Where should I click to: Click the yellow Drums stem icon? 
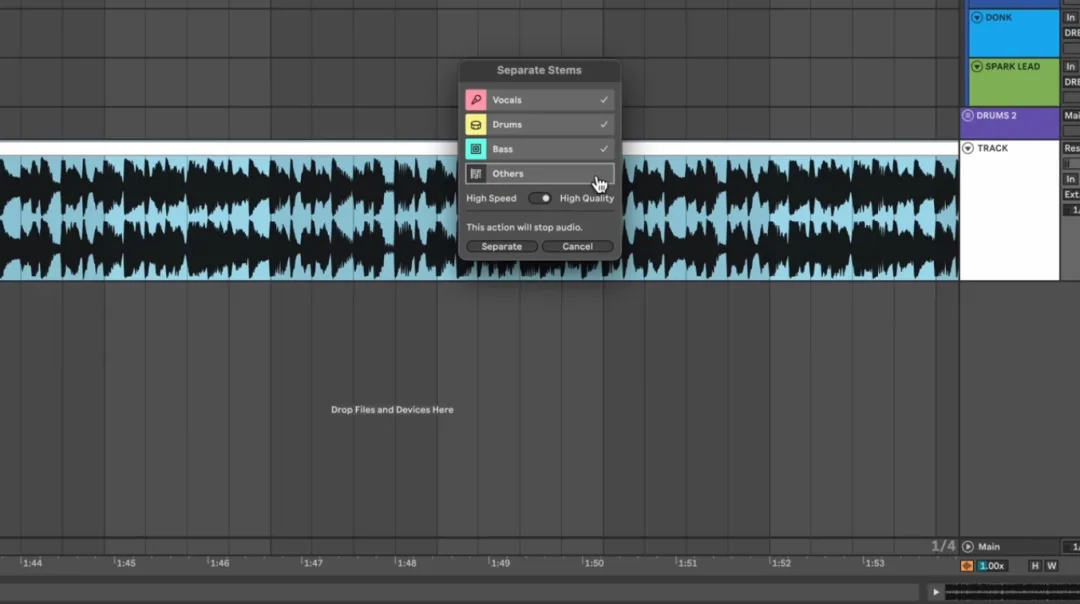476,125
